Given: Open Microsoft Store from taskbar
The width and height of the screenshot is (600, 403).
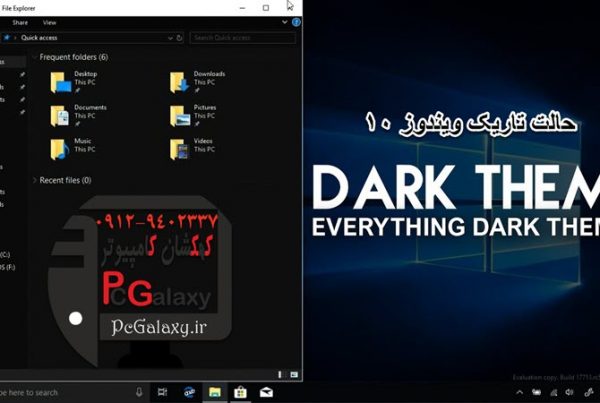Looking at the screenshot, I should (240, 392).
